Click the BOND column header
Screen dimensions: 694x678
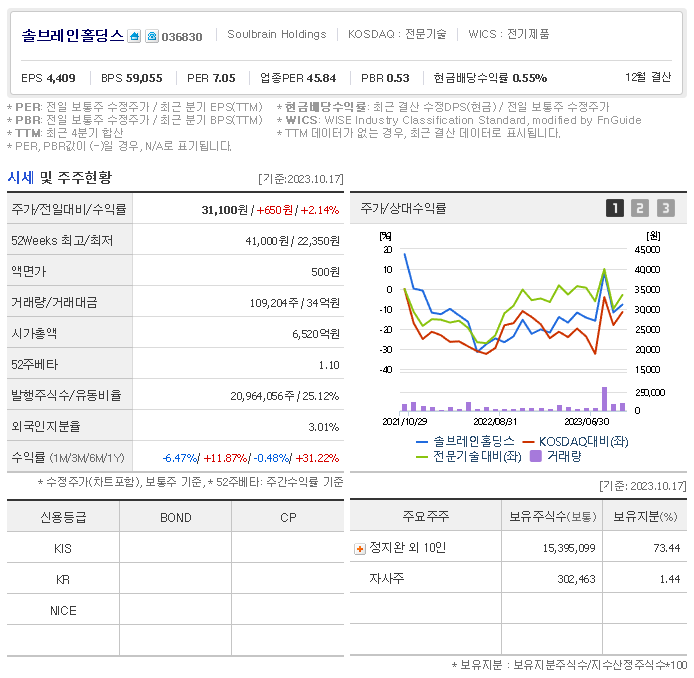pos(176,517)
